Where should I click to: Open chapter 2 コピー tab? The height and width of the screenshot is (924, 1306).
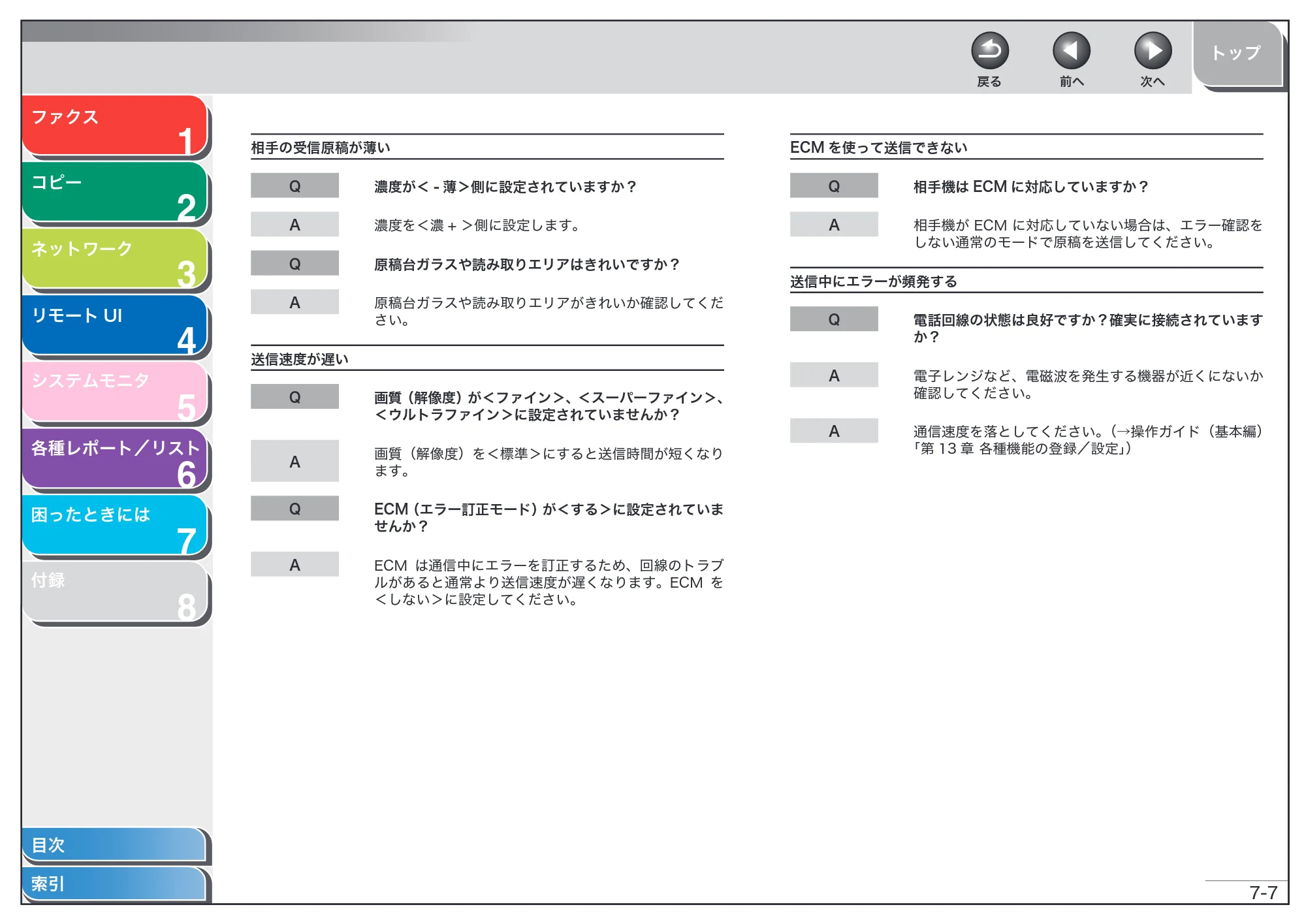(x=114, y=192)
